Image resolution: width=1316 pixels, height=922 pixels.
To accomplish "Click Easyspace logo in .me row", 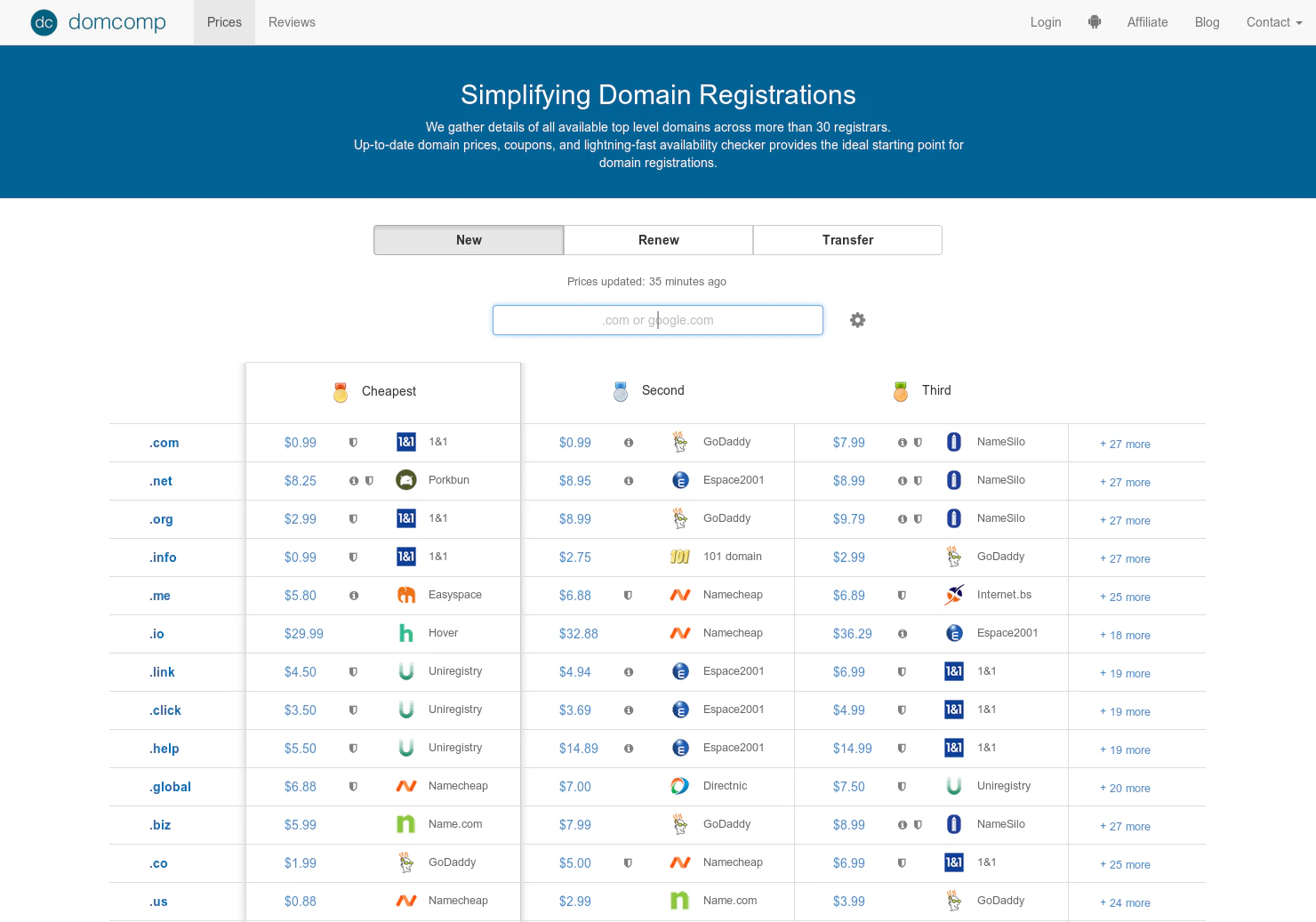I will [406, 595].
